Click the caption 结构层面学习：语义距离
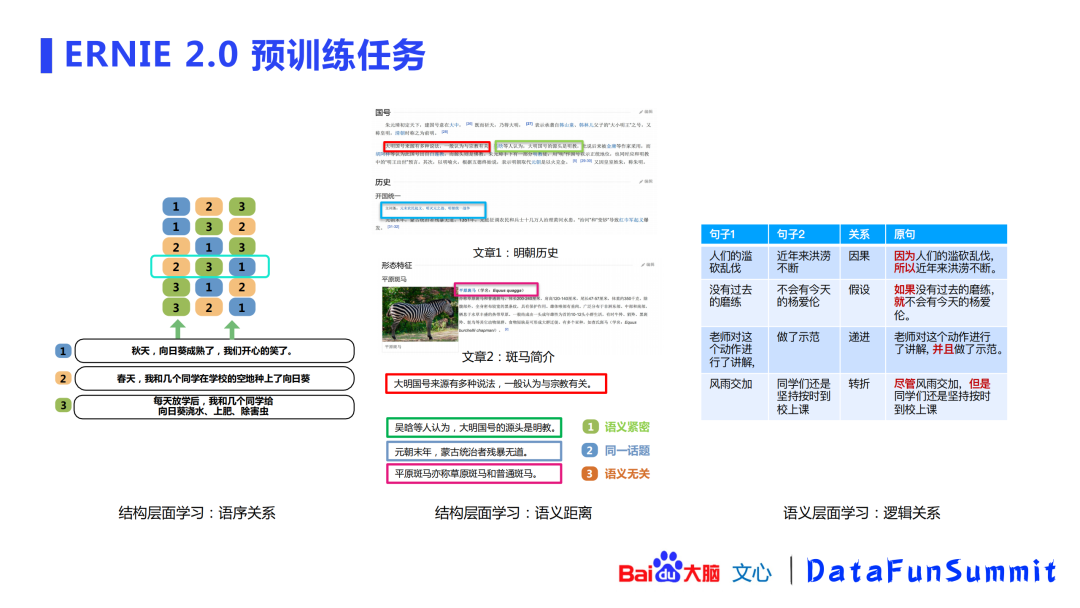 (x=513, y=513)
